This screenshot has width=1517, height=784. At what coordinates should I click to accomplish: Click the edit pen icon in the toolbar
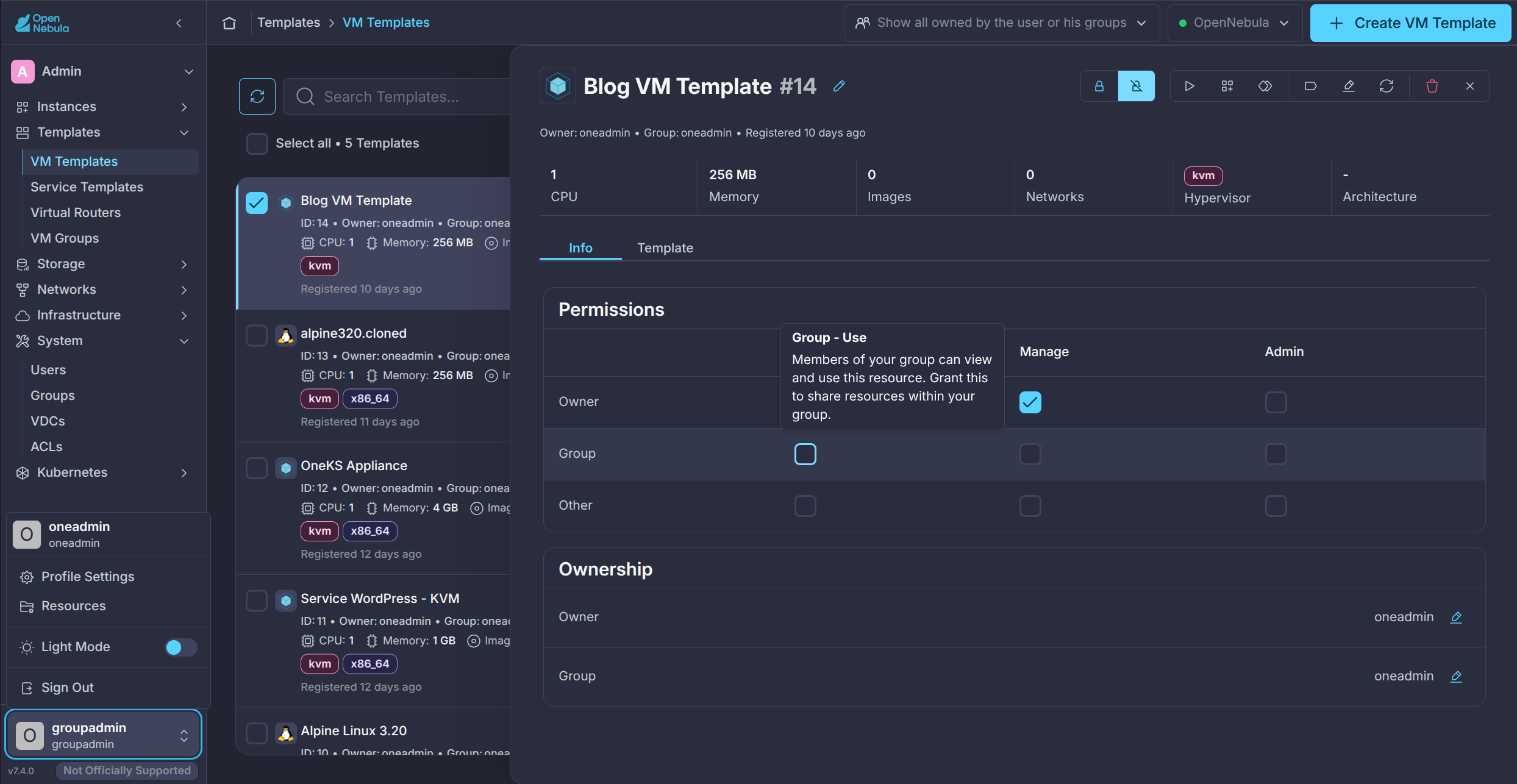1349,86
